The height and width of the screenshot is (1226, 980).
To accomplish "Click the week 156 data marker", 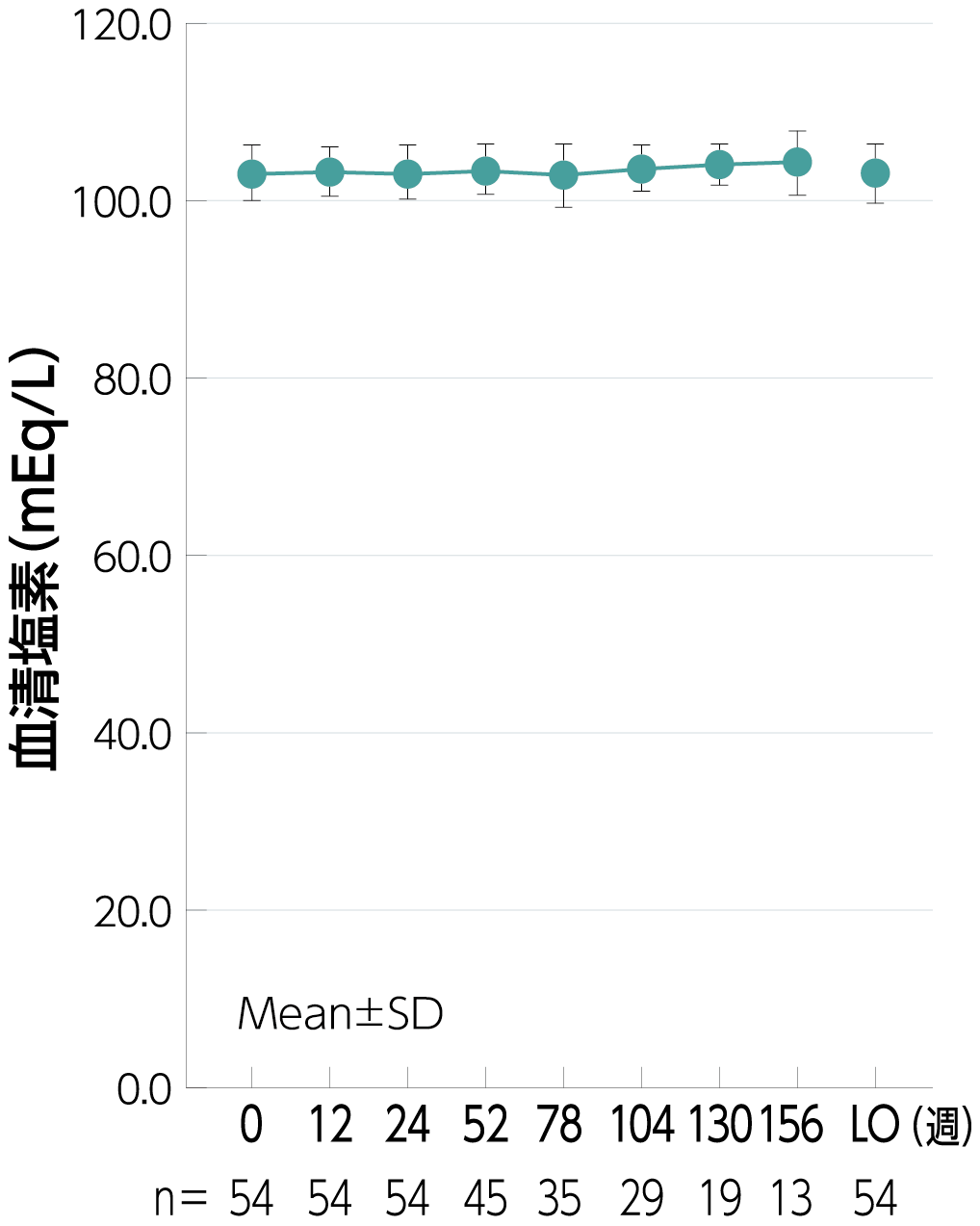I will click(x=797, y=162).
